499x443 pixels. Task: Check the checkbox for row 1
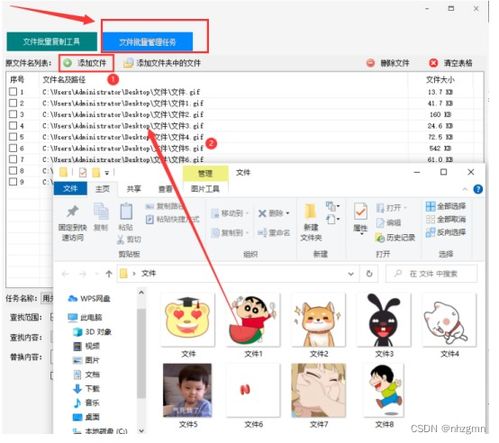(13, 92)
